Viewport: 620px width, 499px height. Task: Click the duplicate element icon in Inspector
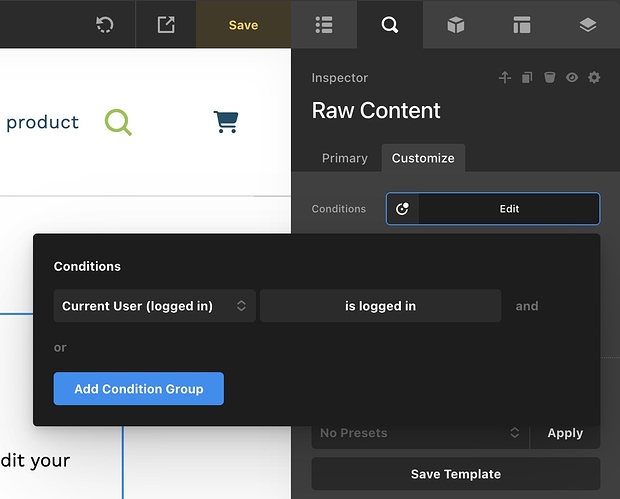click(527, 78)
